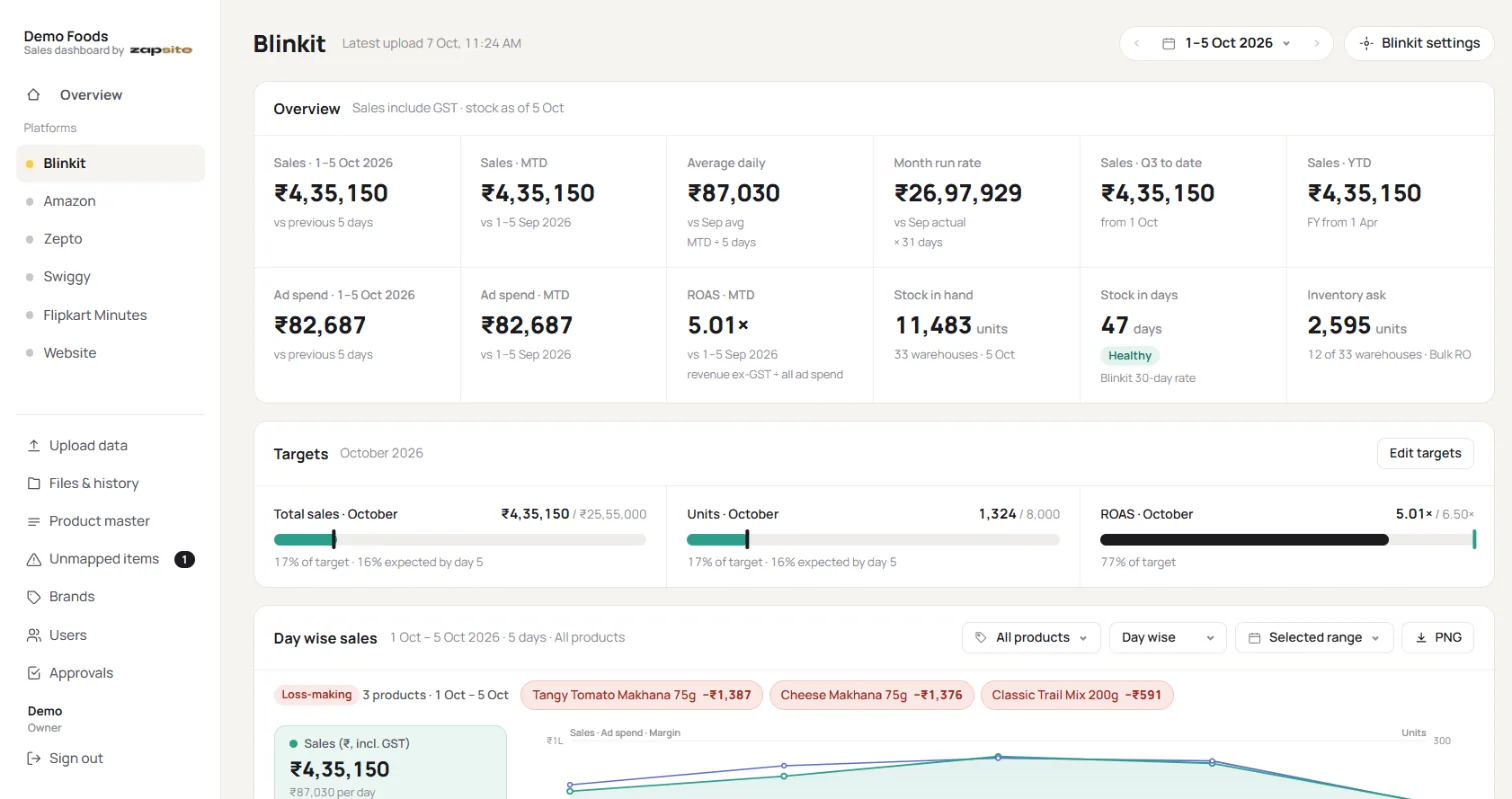Click the Month run rate value ₹26,97,929
Viewport: 1512px width, 799px height.
tap(958, 193)
